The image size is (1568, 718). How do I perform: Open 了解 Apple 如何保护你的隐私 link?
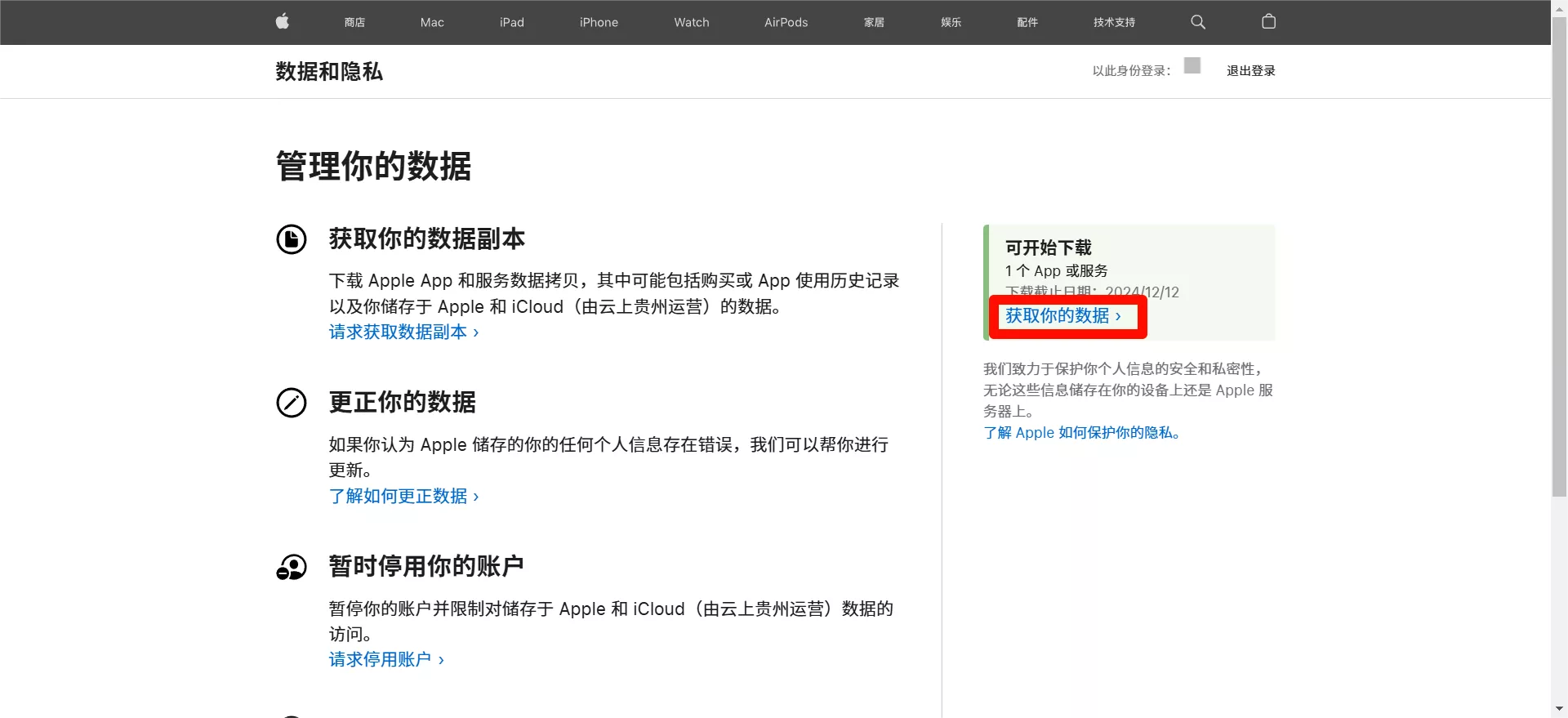[1082, 433]
